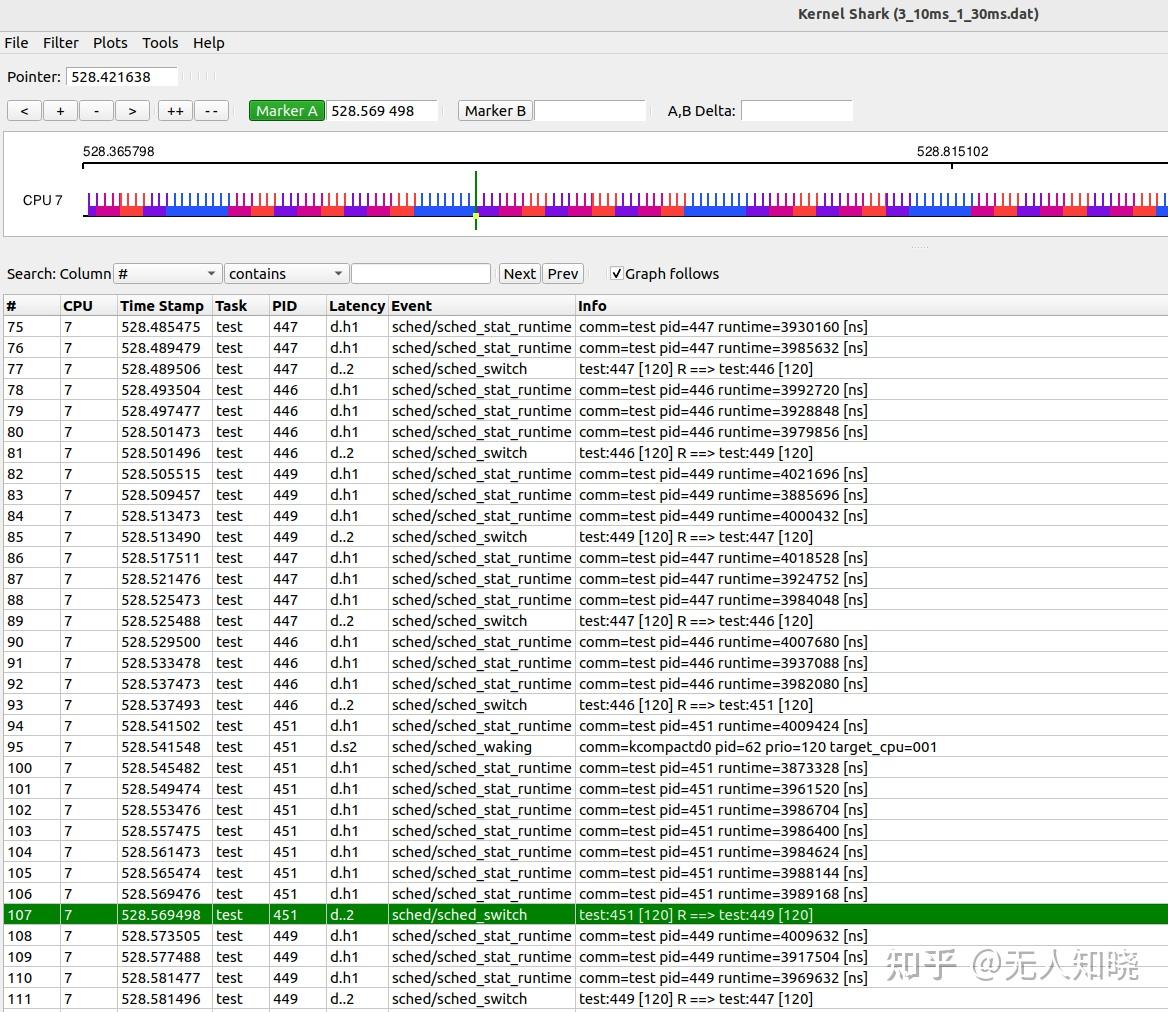Open the Plots menu
This screenshot has height=1012, width=1168.
[x=110, y=43]
